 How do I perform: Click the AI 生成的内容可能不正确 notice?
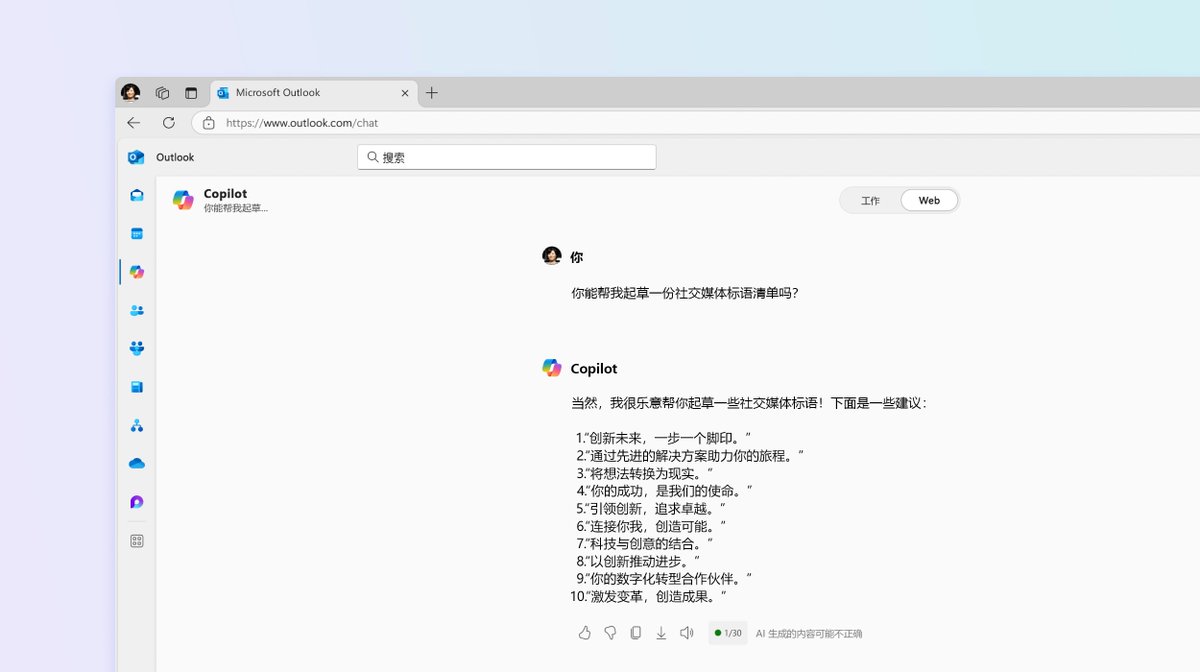(809, 633)
